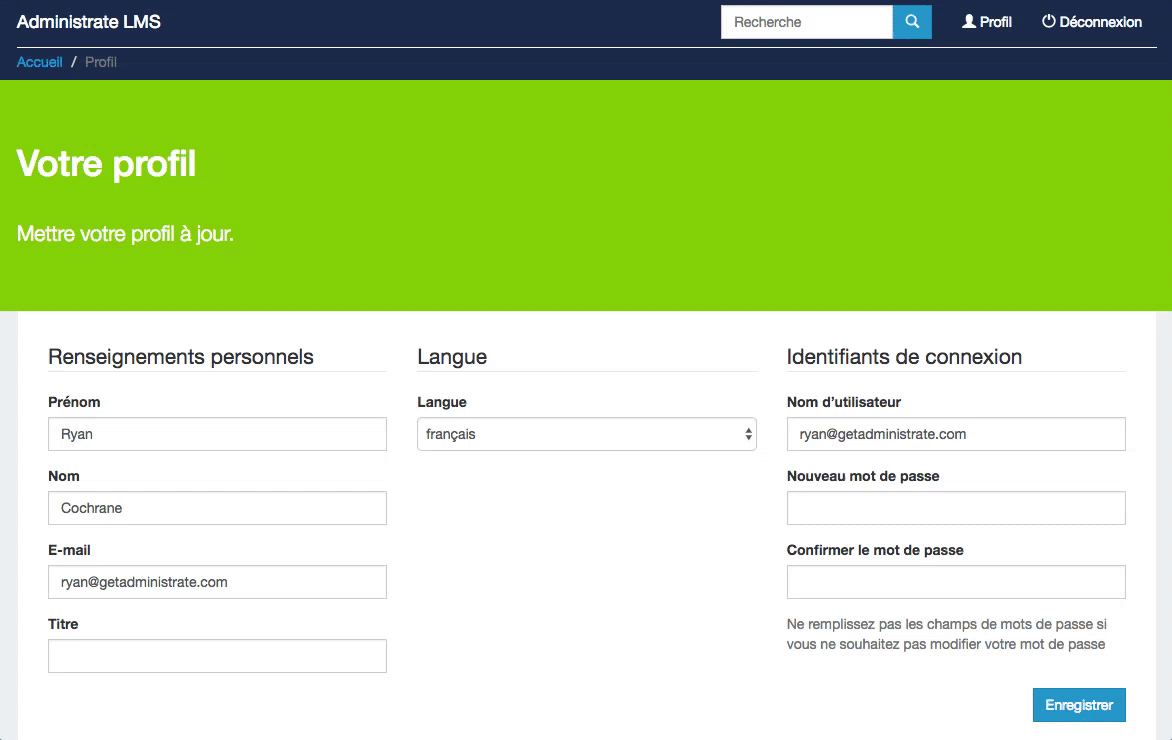
Task: Click the Confirmer le mot de passe label
Action: [x=875, y=550]
